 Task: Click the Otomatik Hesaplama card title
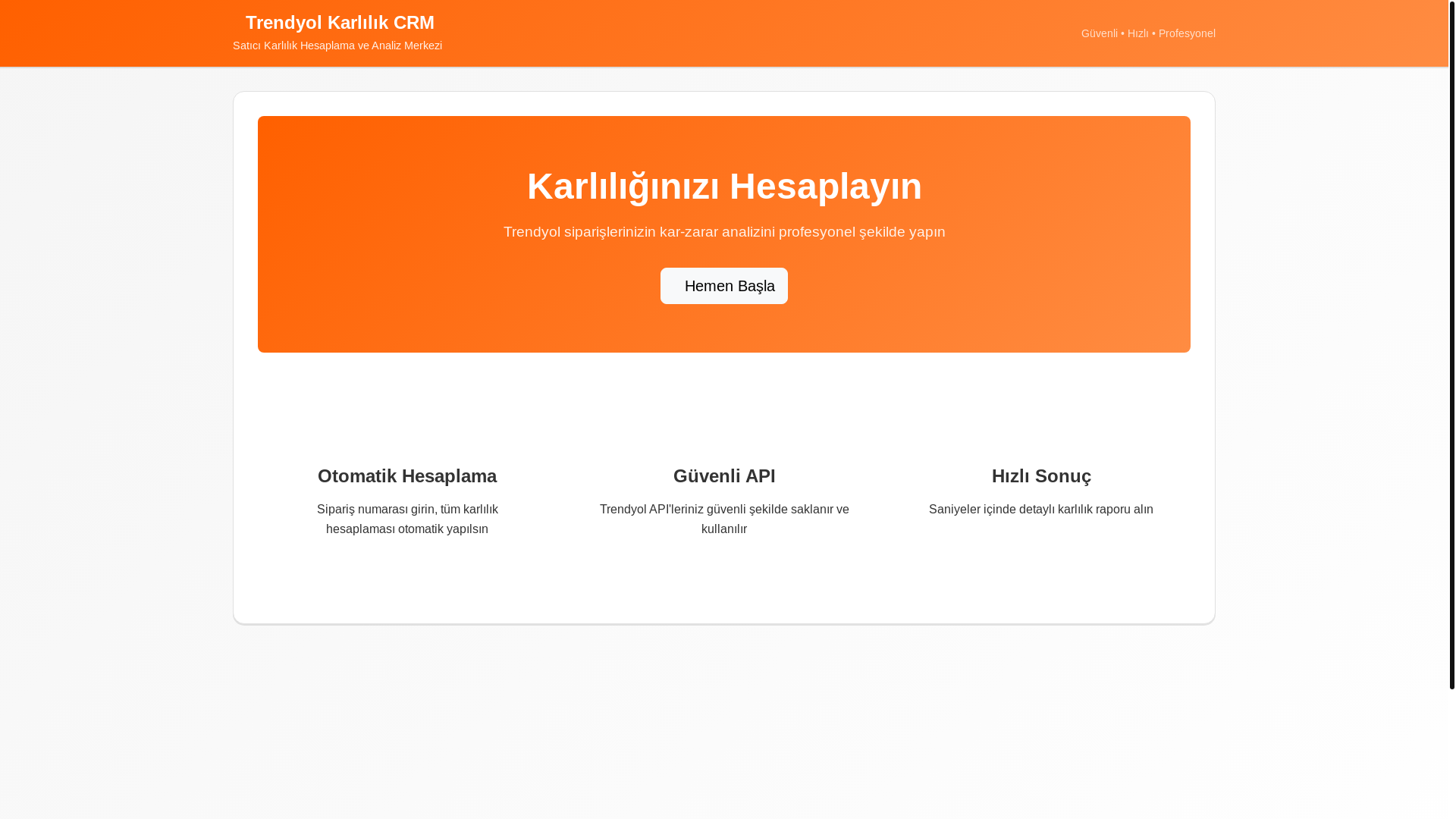click(x=407, y=476)
